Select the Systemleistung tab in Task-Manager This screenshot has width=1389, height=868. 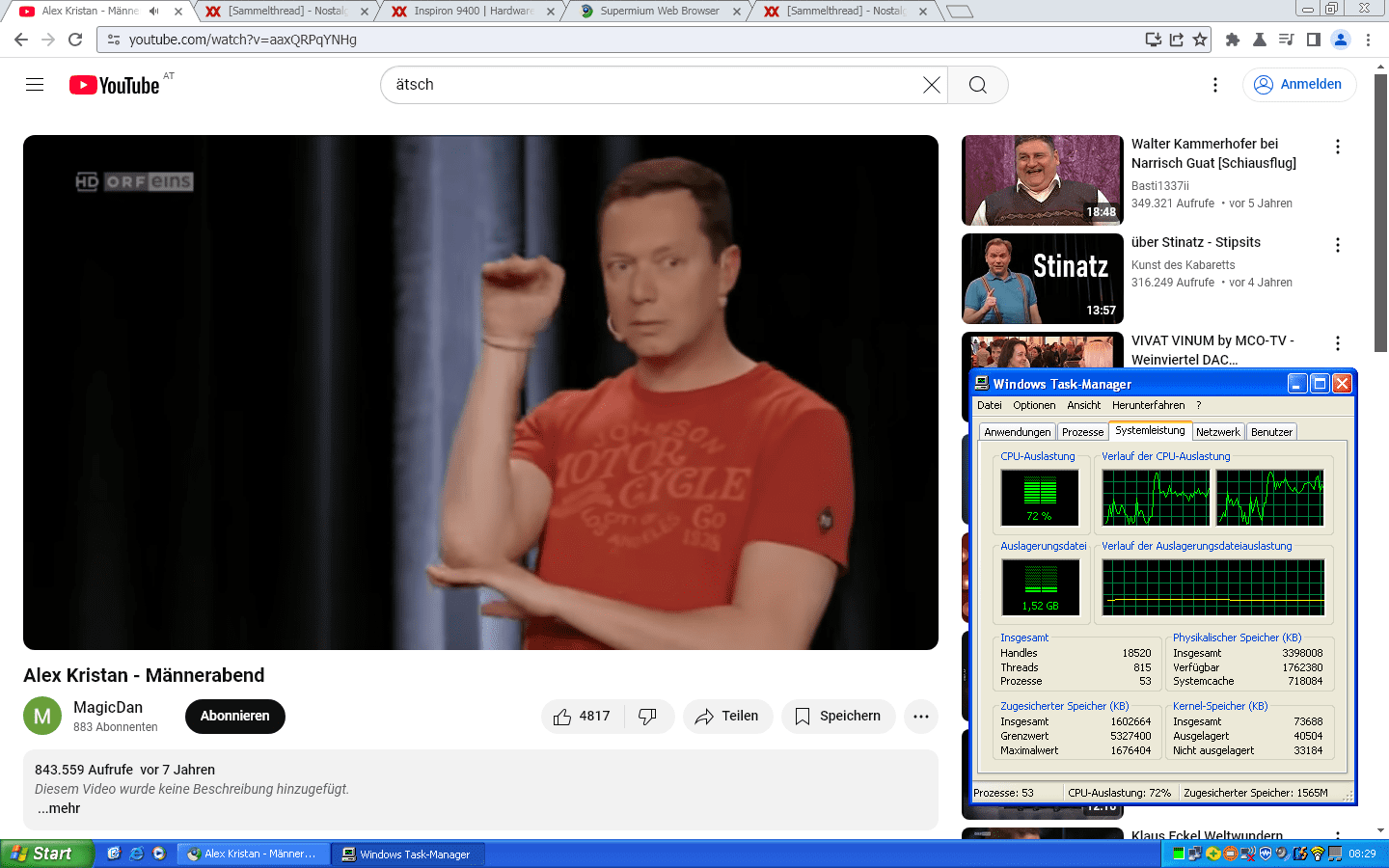[x=1150, y=430]
